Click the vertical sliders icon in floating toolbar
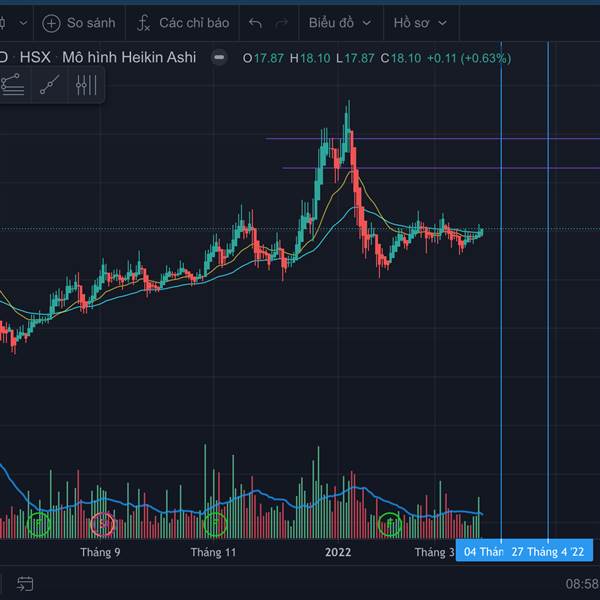 pyautogui.click(x=86, y=85)
